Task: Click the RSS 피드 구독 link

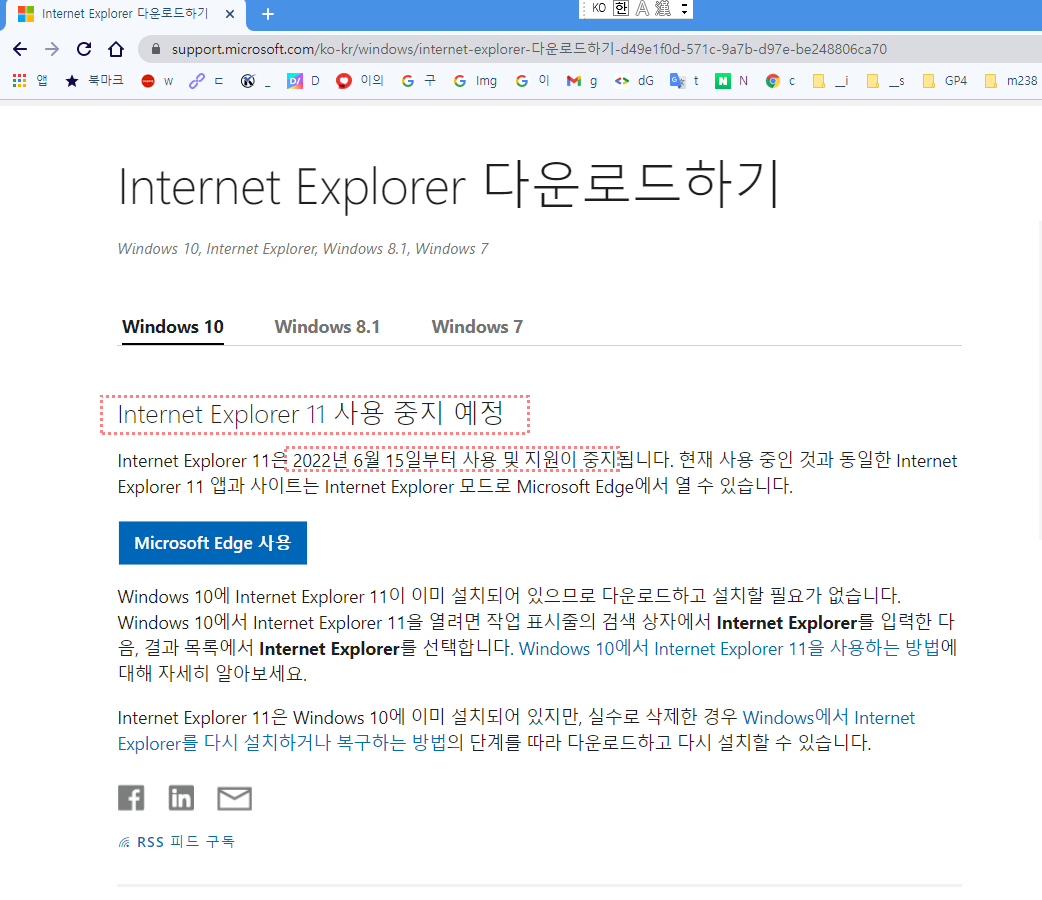Action: (177, 842)
